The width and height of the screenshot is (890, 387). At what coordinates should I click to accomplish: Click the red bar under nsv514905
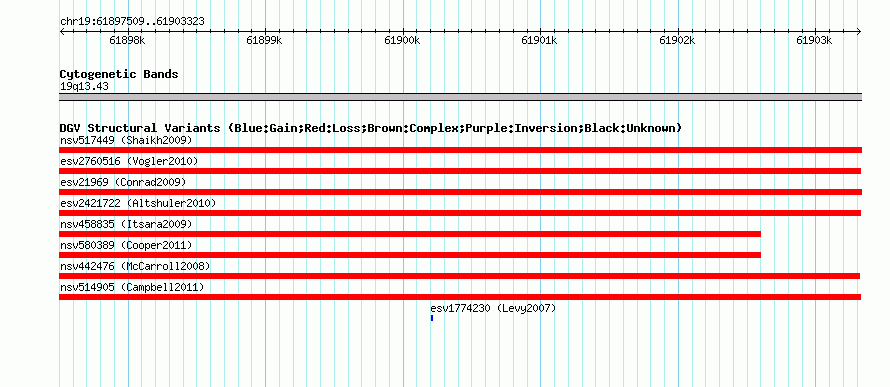[x=460, y=297]
